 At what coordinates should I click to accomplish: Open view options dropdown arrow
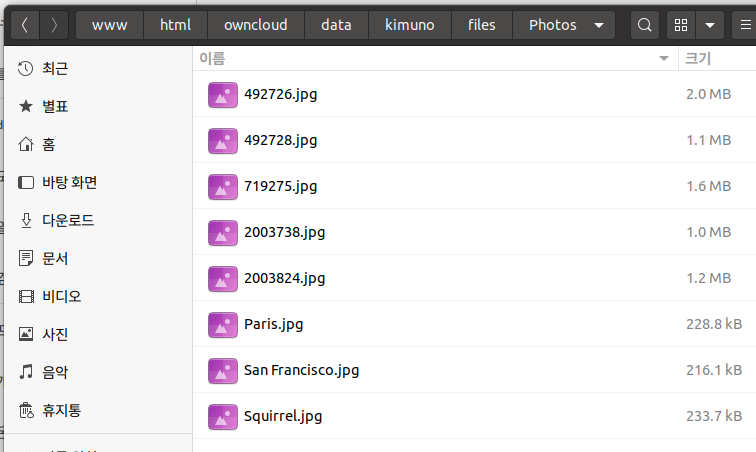(x=710, y=25)
